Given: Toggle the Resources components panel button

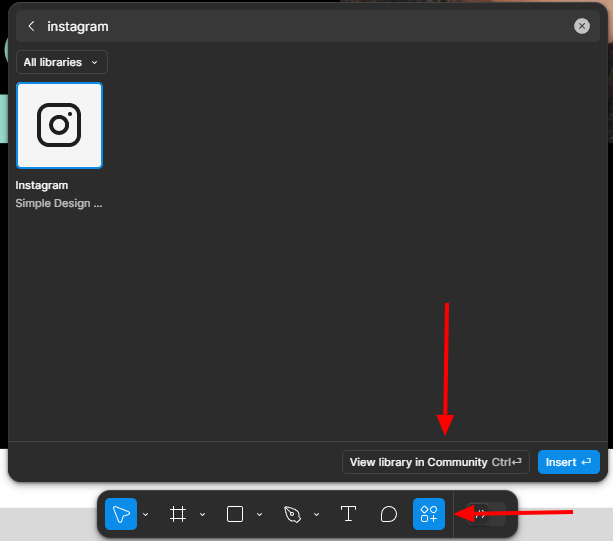Looking at the screenshot, I should tap(429, 514).
